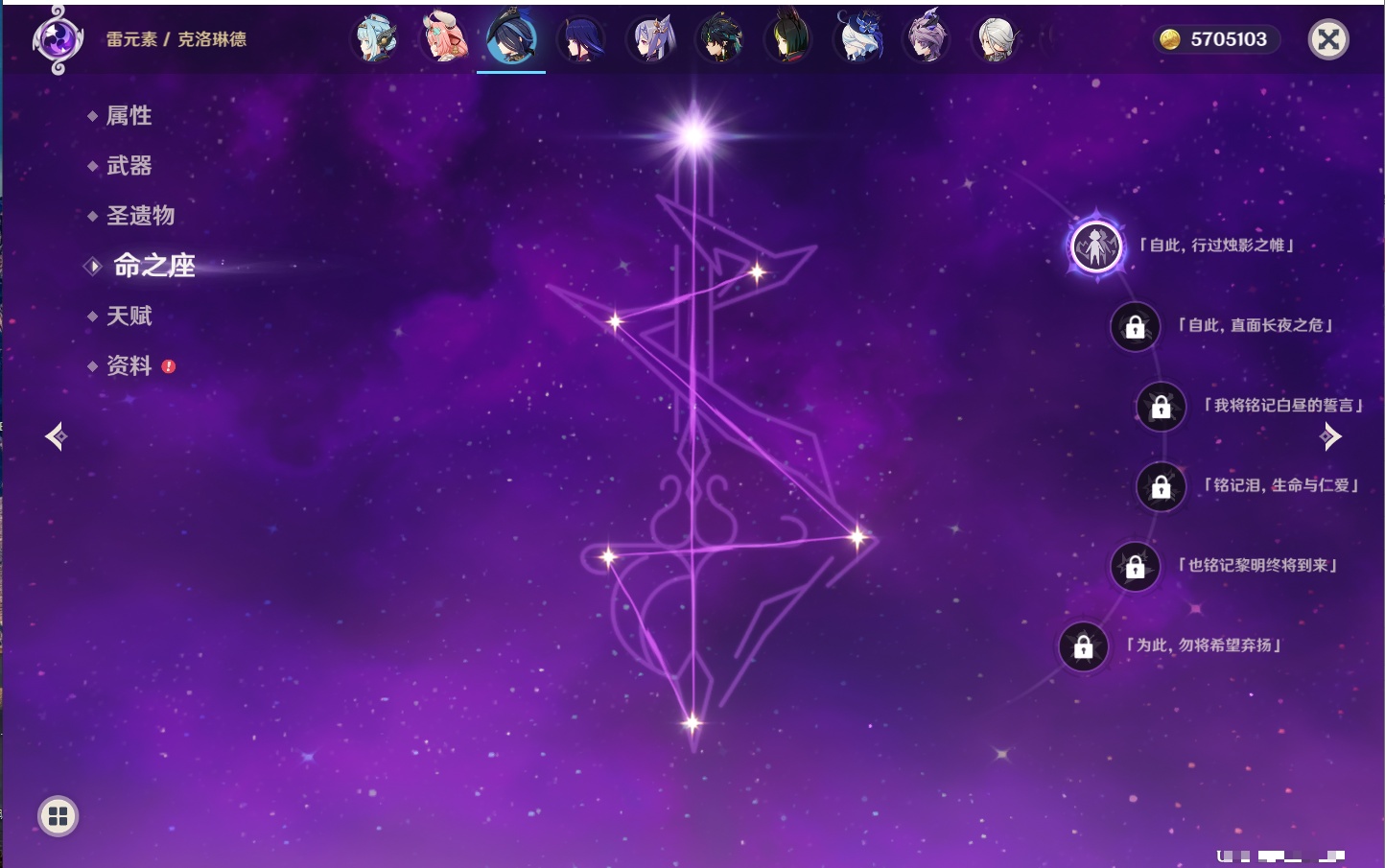The image size is (1385, 868).
Task: Switch to the 武器 weapon tab
Action: click(129, 166)
